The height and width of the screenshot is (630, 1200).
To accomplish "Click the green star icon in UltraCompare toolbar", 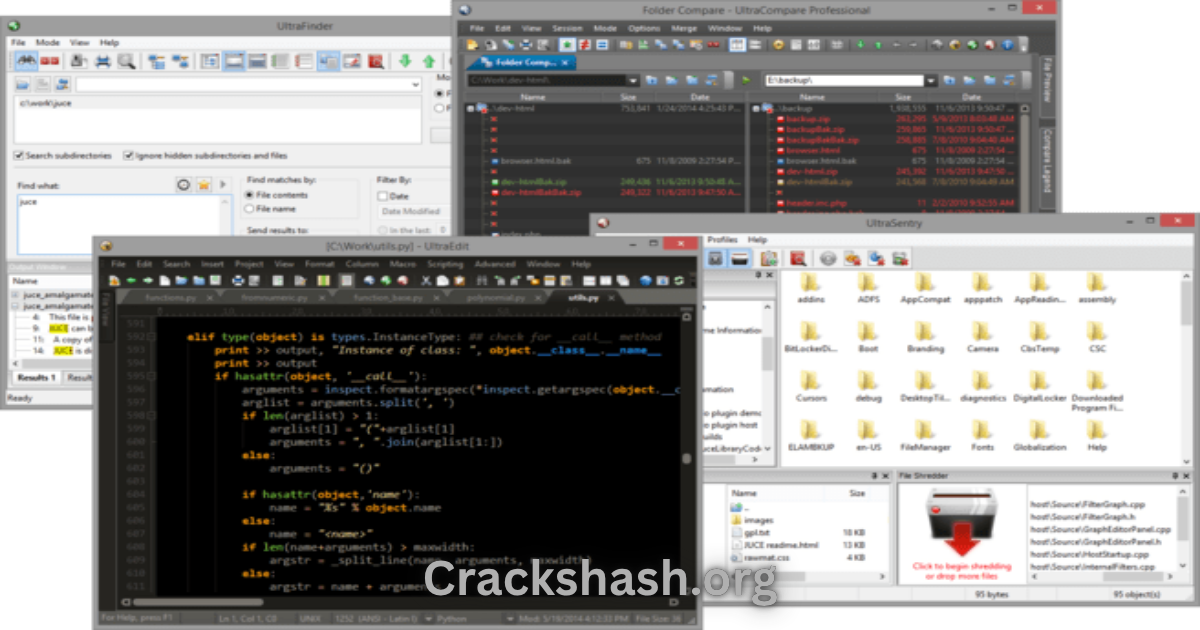I will pyautogui.click(x=567, y=44).
